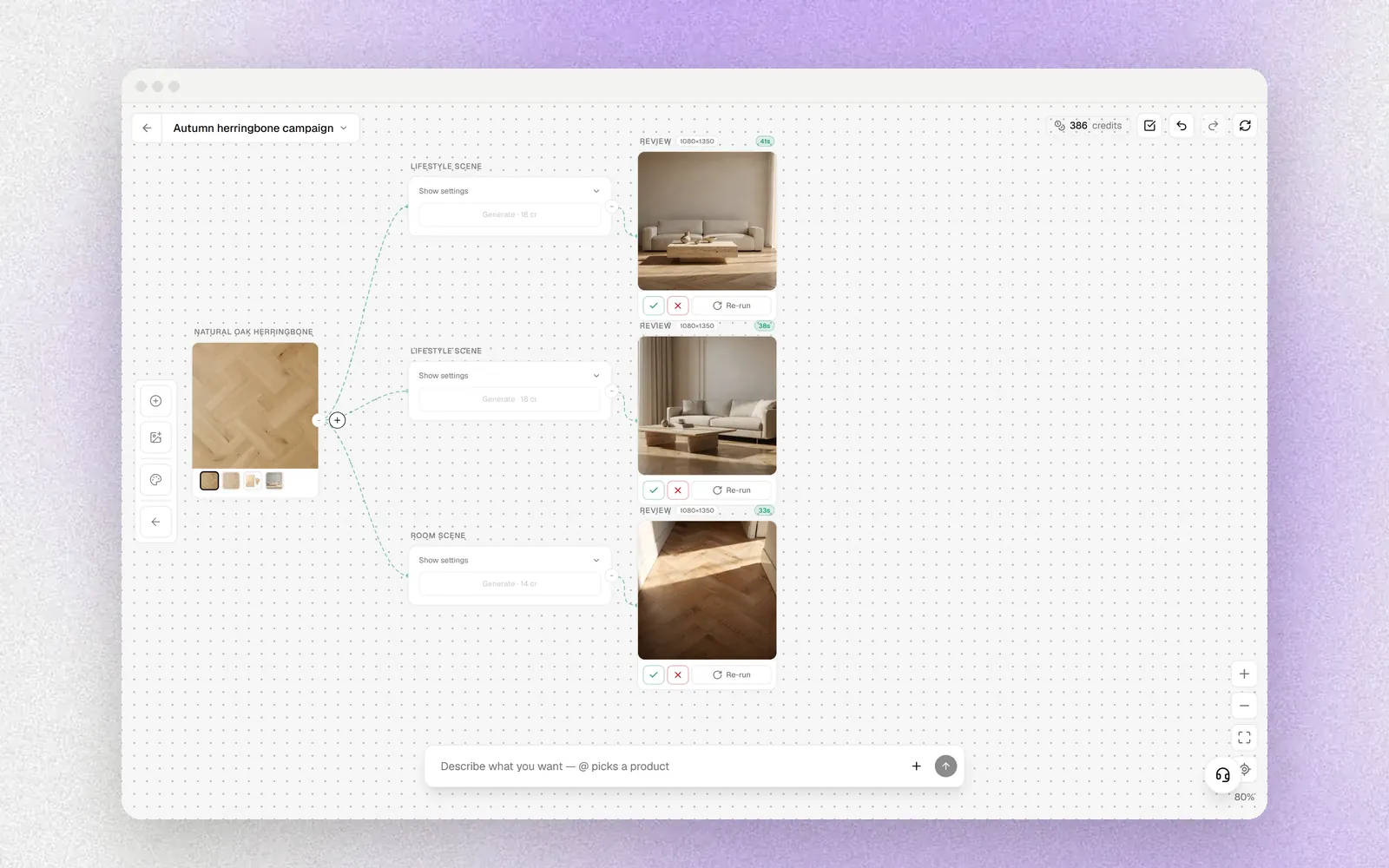Send prompt with the up-arrow button
This screenshot has width=1389, height=868.
(x=945, y=766)
